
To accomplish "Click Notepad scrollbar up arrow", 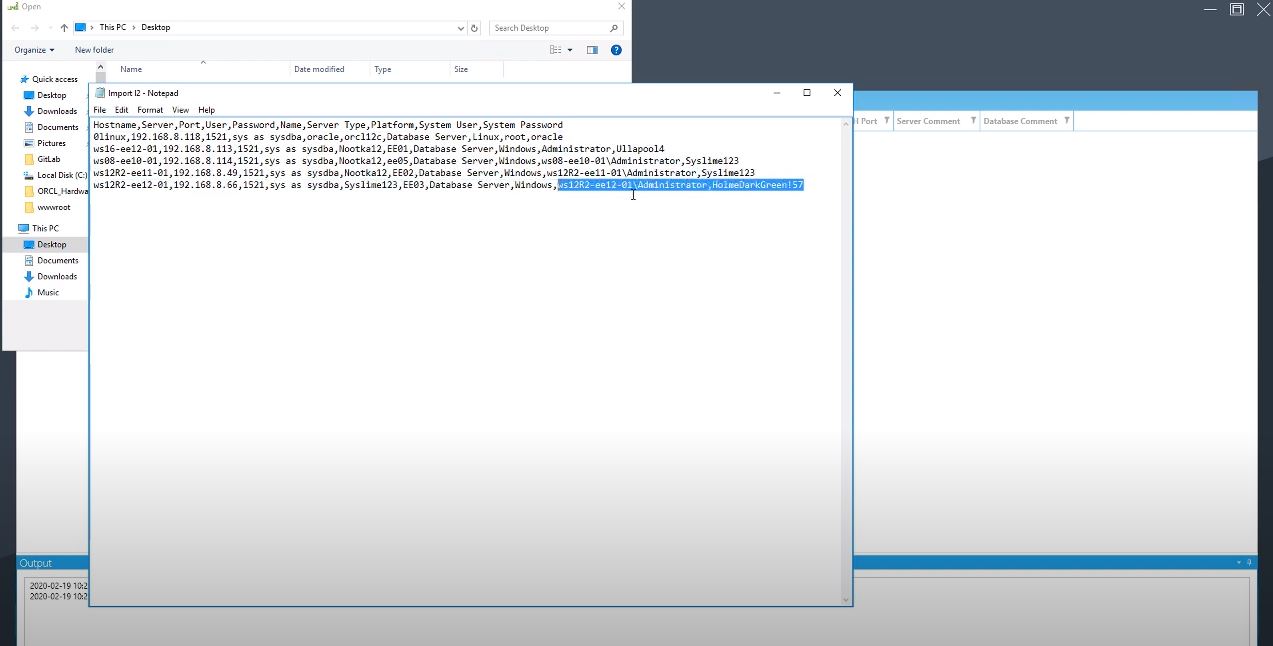I will 846,123.
